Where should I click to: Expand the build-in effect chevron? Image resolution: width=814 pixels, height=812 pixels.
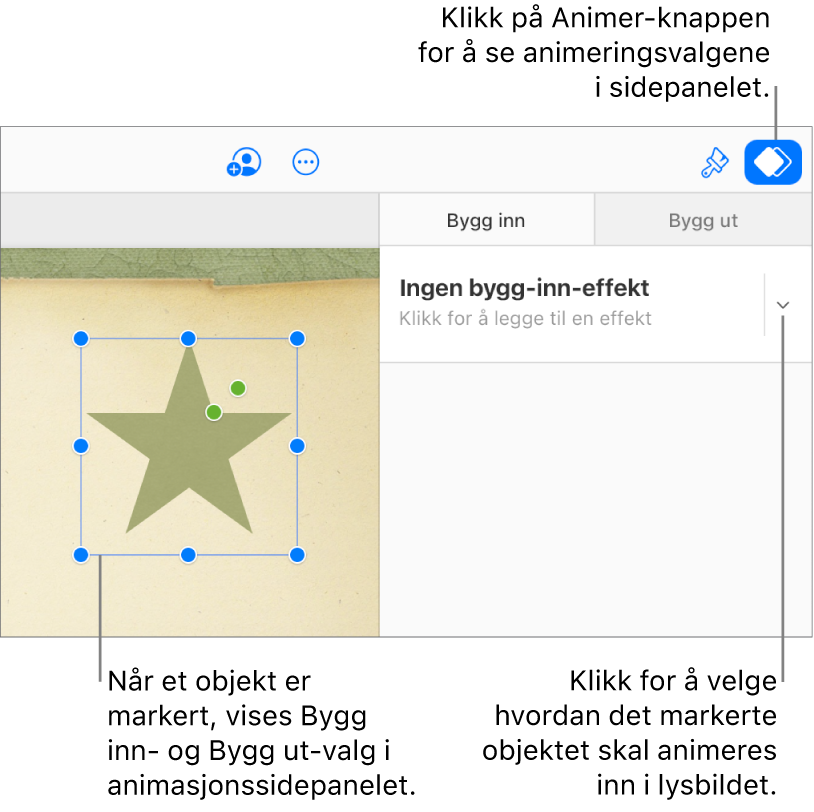[783, 305]
